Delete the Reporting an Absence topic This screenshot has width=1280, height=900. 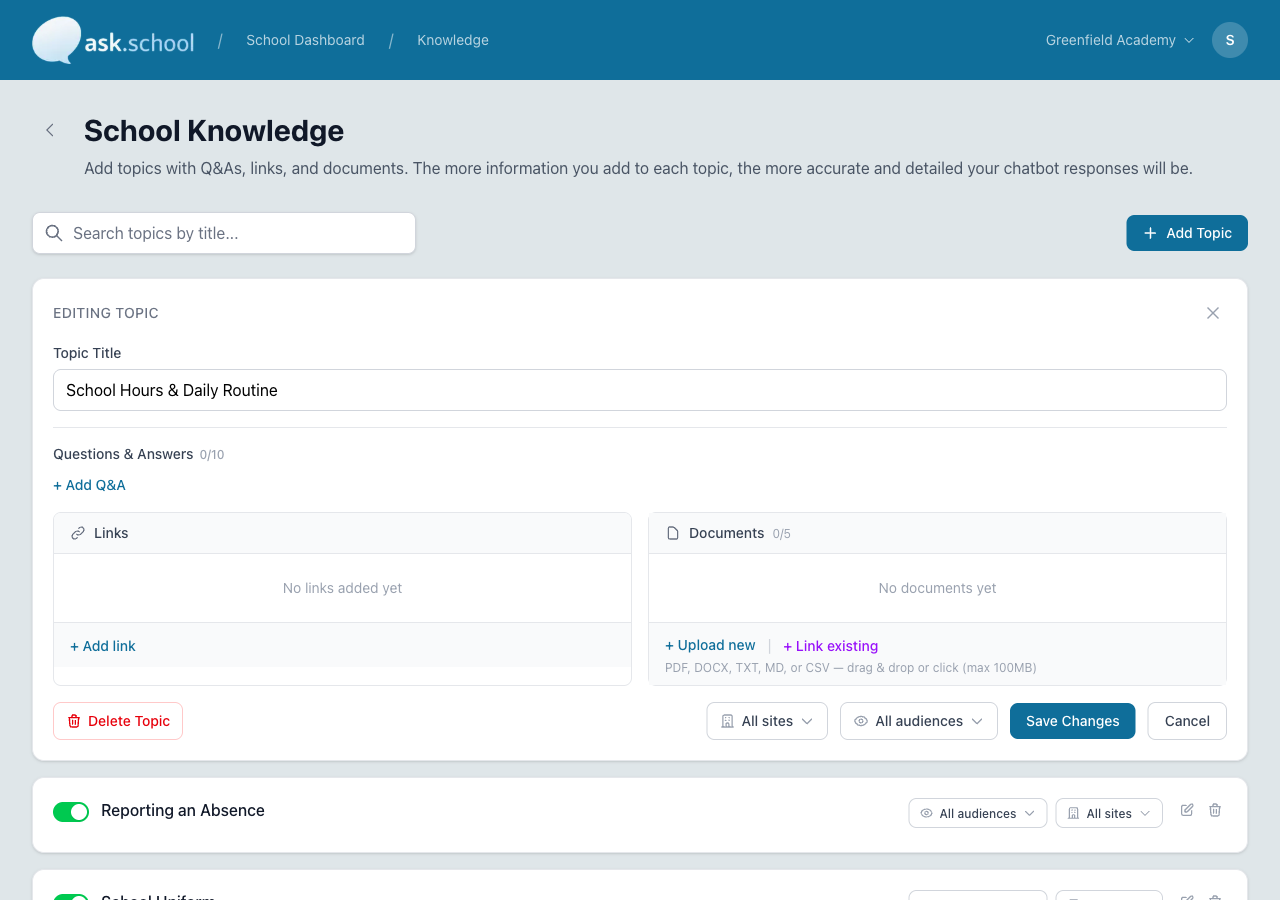[x=1215, y=810]
